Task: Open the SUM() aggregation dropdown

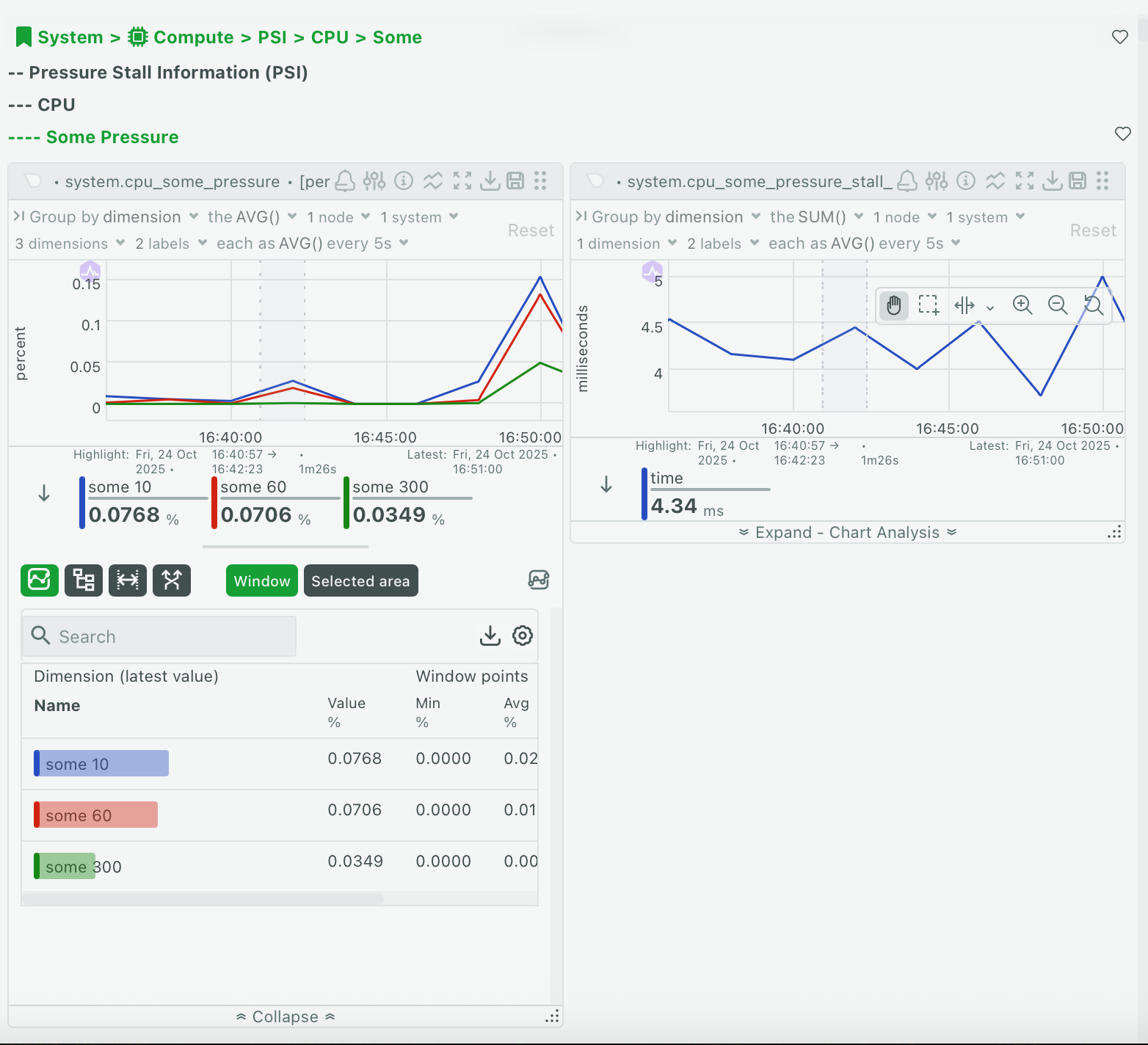Action: click(x=816, y=216)
